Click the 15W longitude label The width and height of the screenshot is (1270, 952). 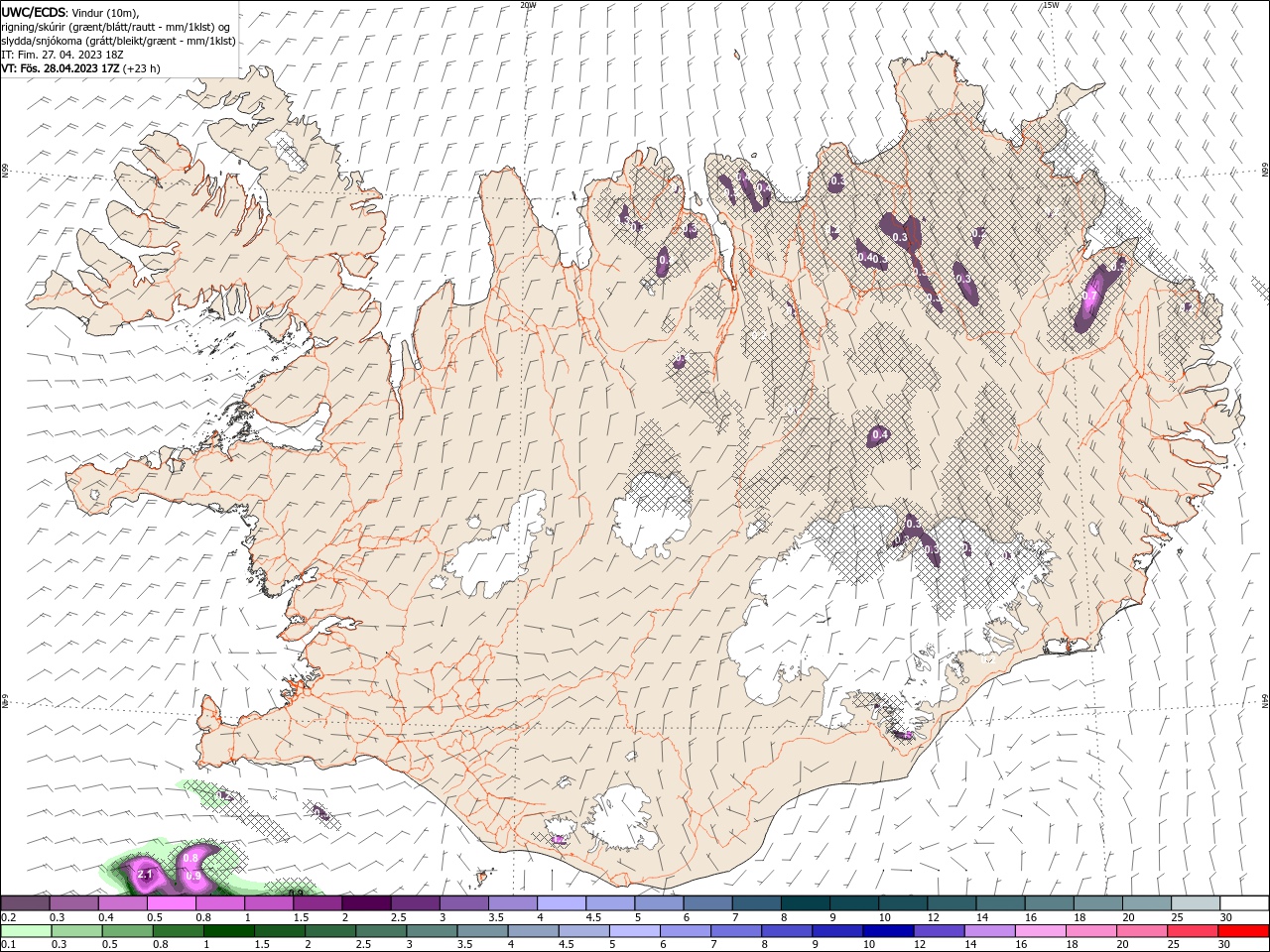pyautogui.click(x=1051, y=5)
